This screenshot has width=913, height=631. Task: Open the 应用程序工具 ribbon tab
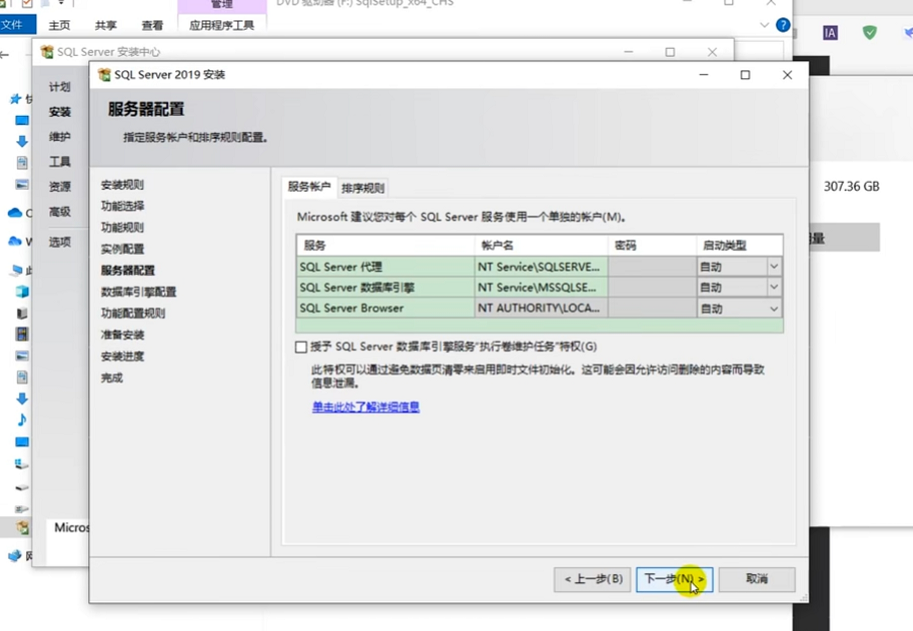coord(222,25)
